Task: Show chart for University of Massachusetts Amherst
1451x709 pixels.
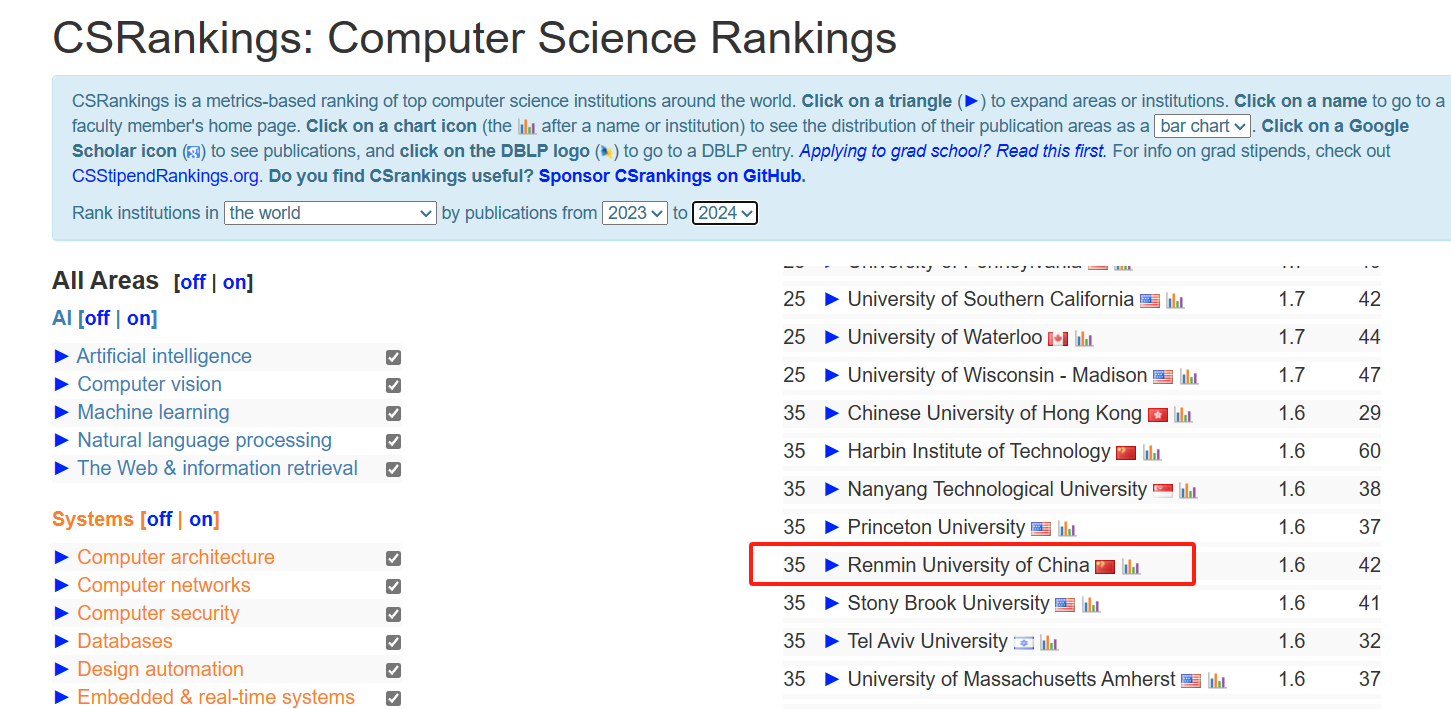Action: (x=1217, y=680)
